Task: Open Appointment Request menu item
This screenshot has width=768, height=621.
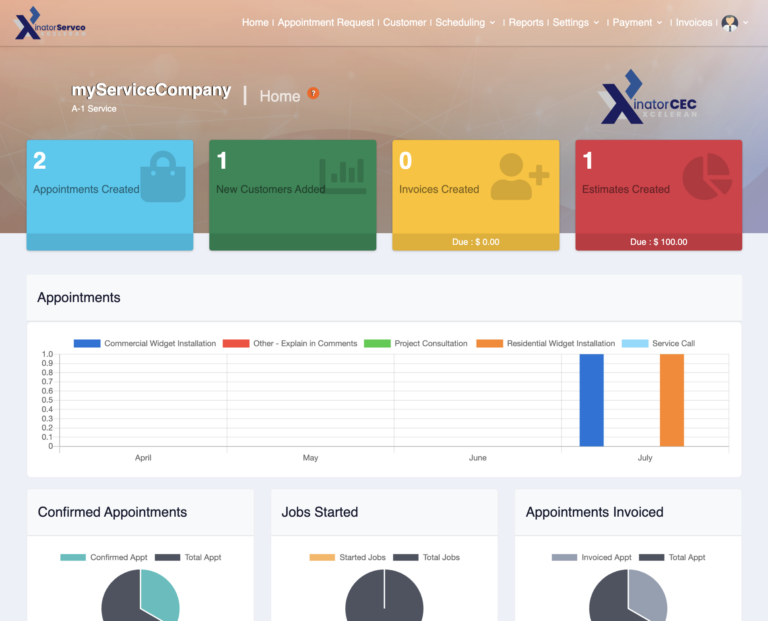Action: 326,23
